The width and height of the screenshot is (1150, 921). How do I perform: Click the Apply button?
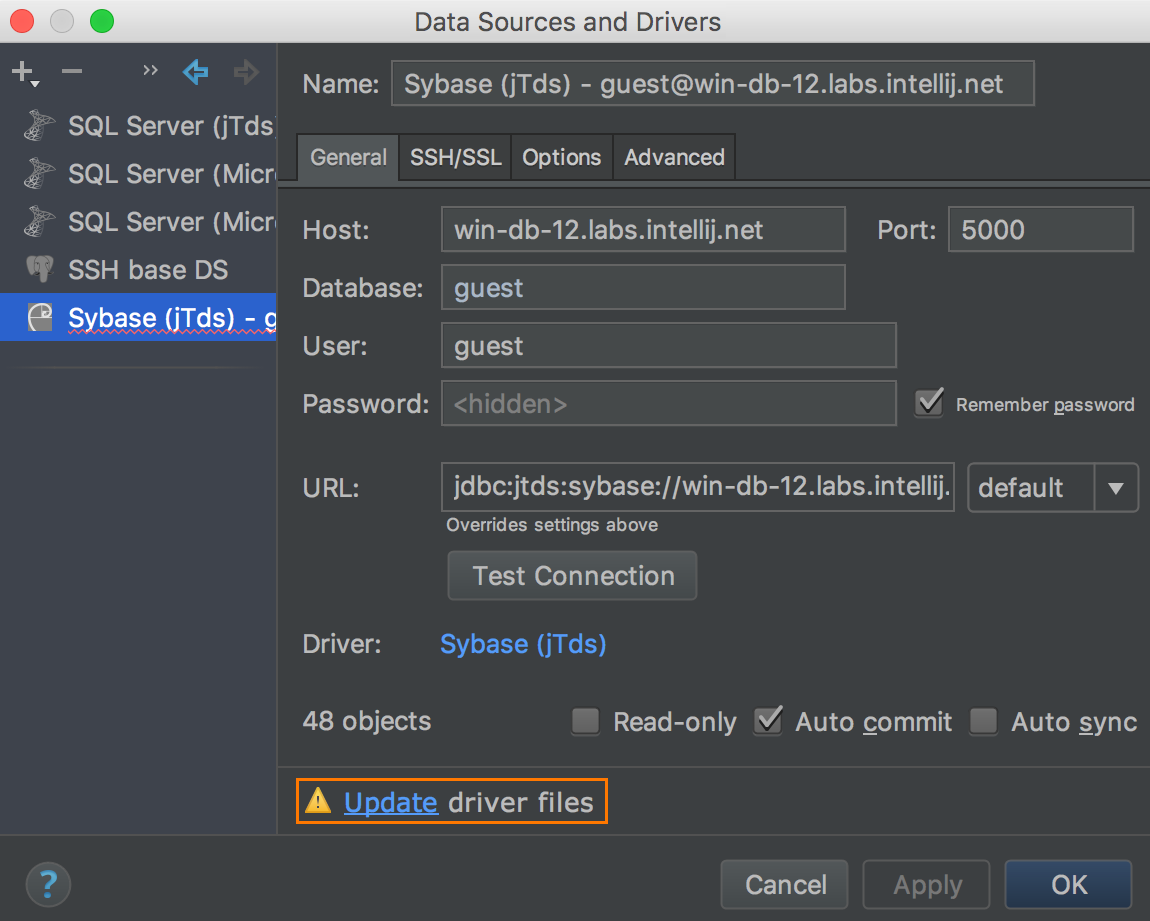(926, 884)
